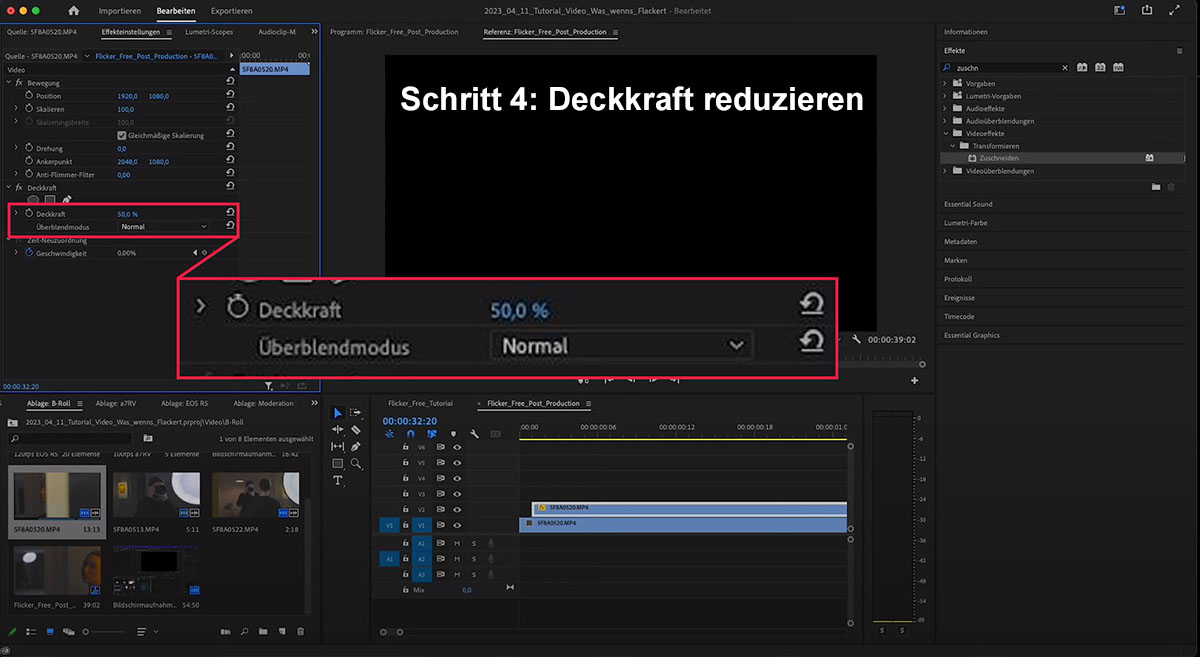Expand Skalieren parameter
This screenshot has height=657, width=1200.
17,109
